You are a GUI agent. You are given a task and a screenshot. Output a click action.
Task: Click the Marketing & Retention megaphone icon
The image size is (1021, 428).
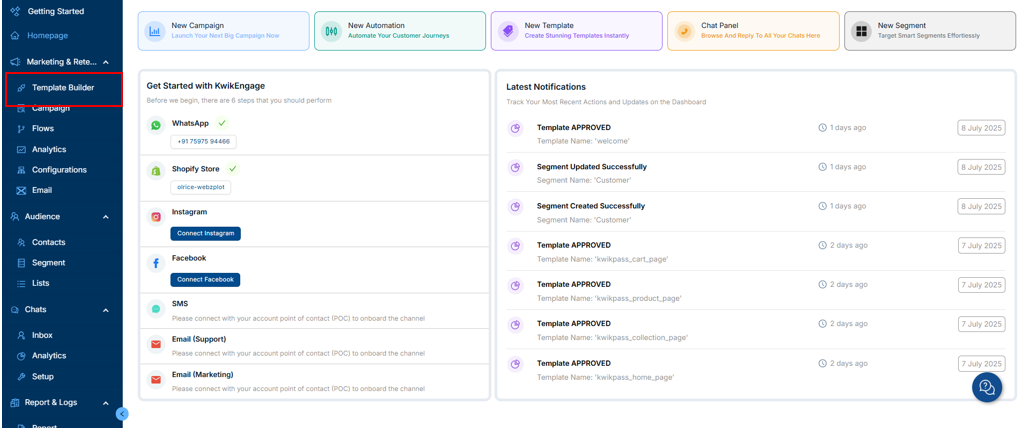[x=15, y=63]
